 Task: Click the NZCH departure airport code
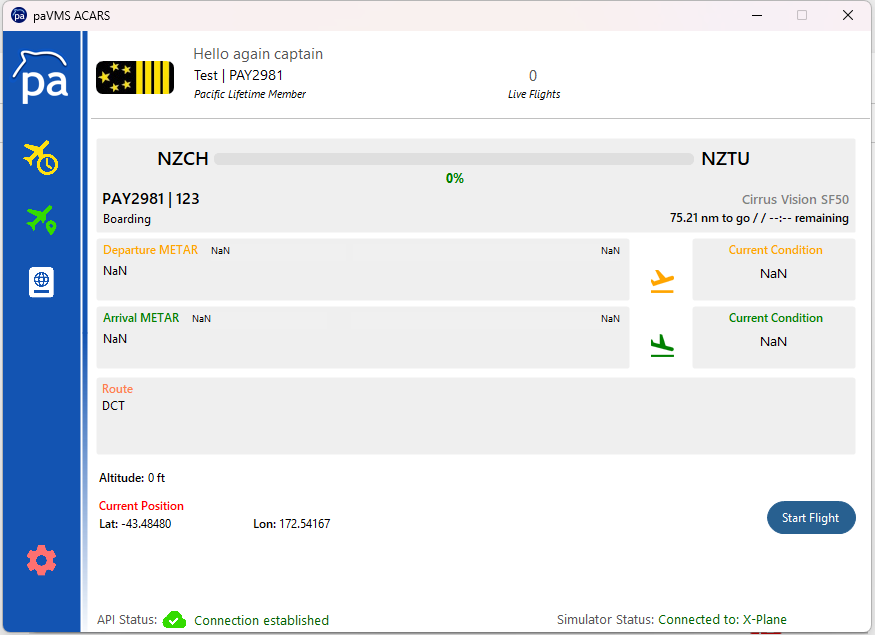[x=183, y=159]
